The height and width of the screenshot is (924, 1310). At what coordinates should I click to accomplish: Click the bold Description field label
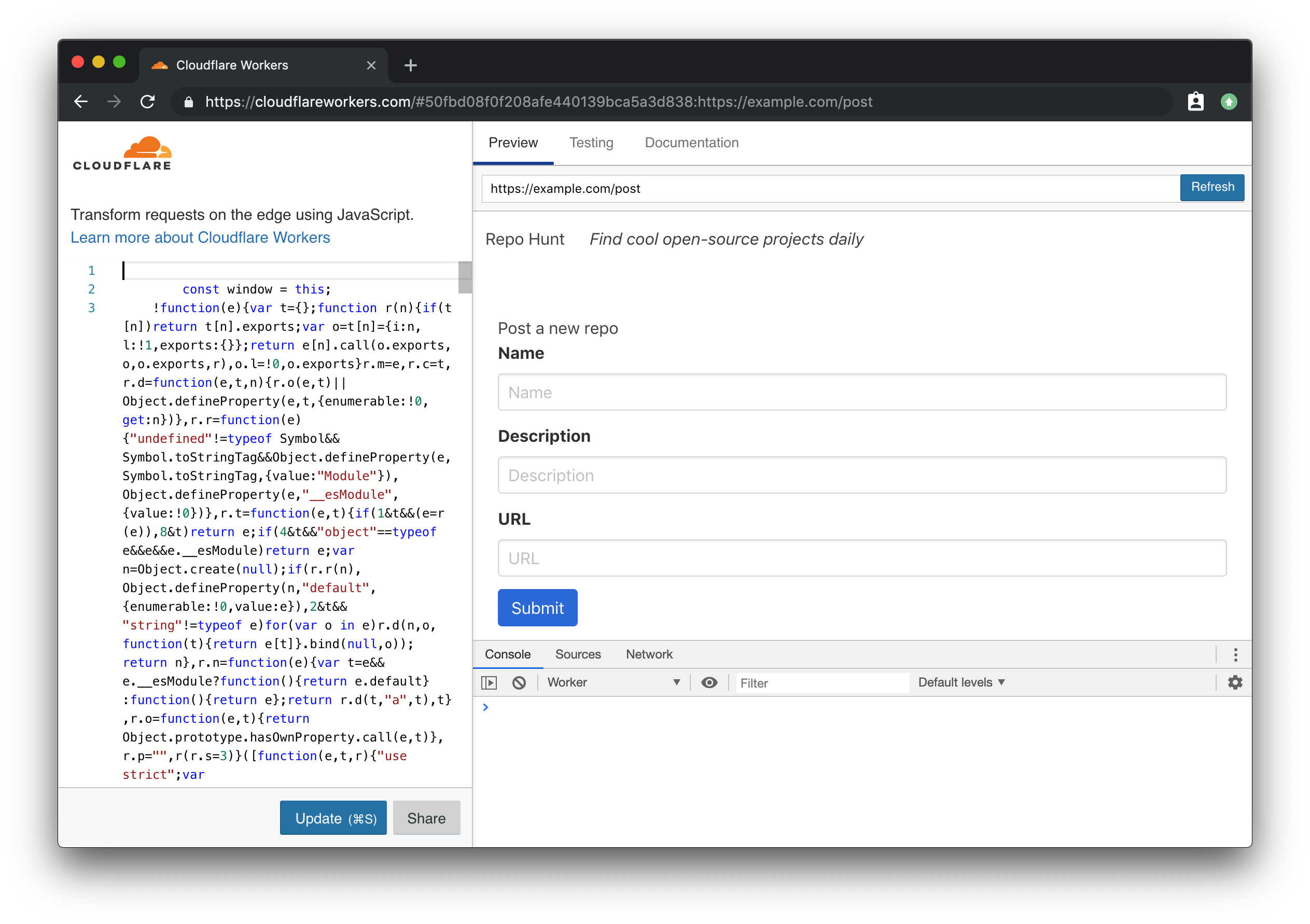click(545, 437)
